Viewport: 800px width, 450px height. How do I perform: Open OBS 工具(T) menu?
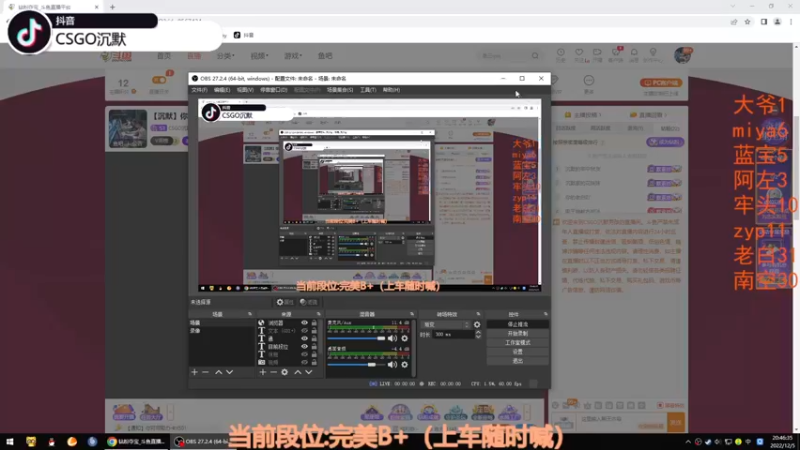point(368,90)
